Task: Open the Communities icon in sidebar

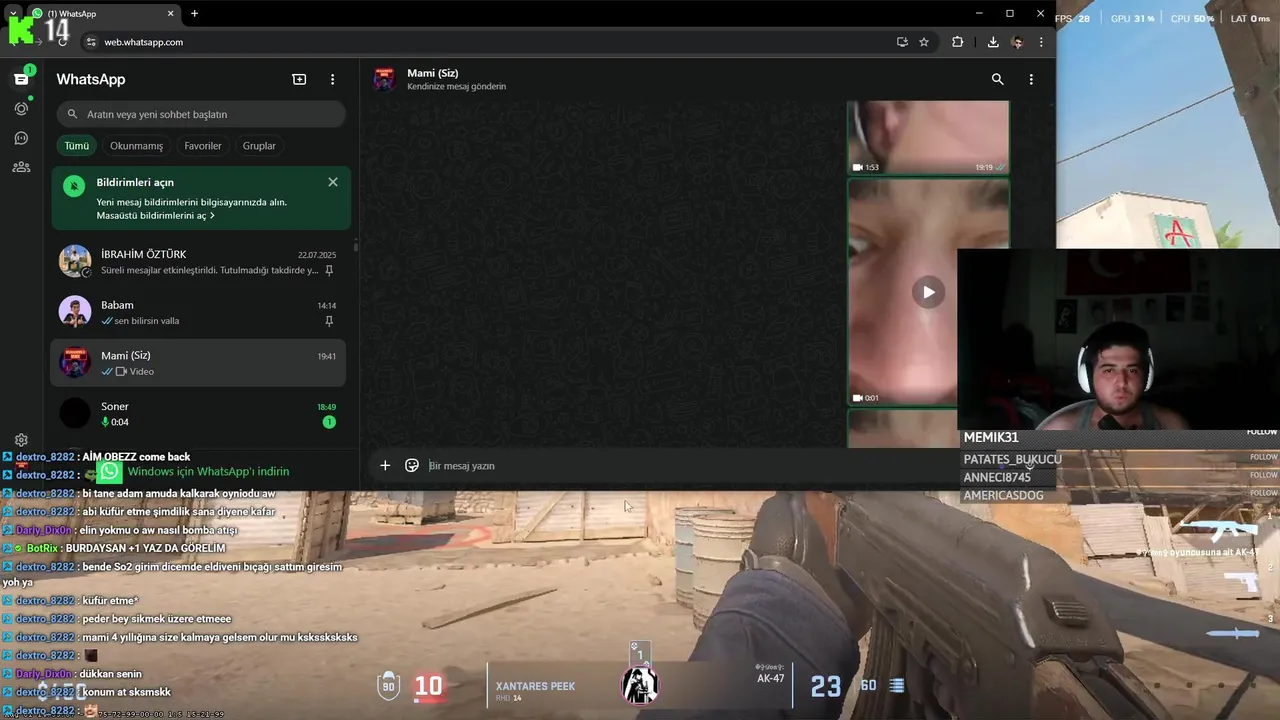Action: 21,167
